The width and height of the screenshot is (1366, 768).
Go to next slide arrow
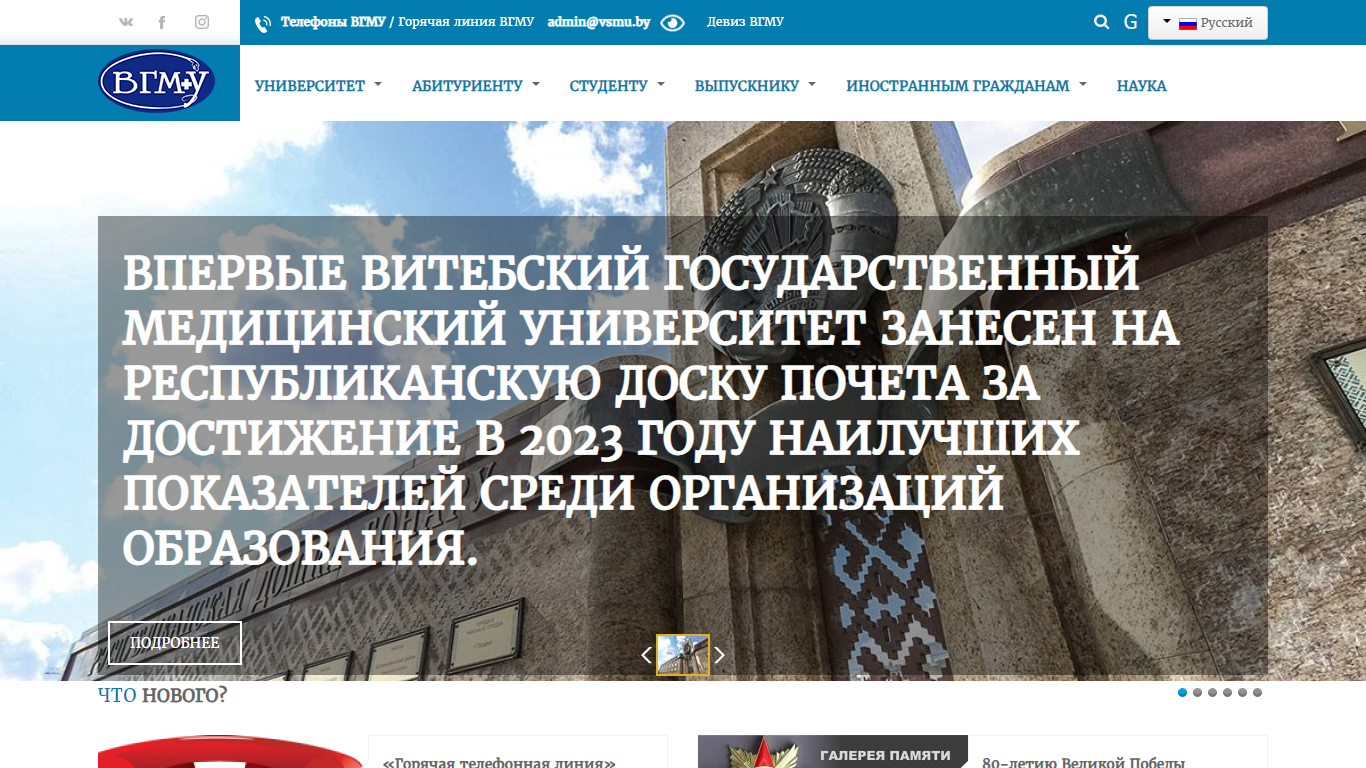click(719, 655)
